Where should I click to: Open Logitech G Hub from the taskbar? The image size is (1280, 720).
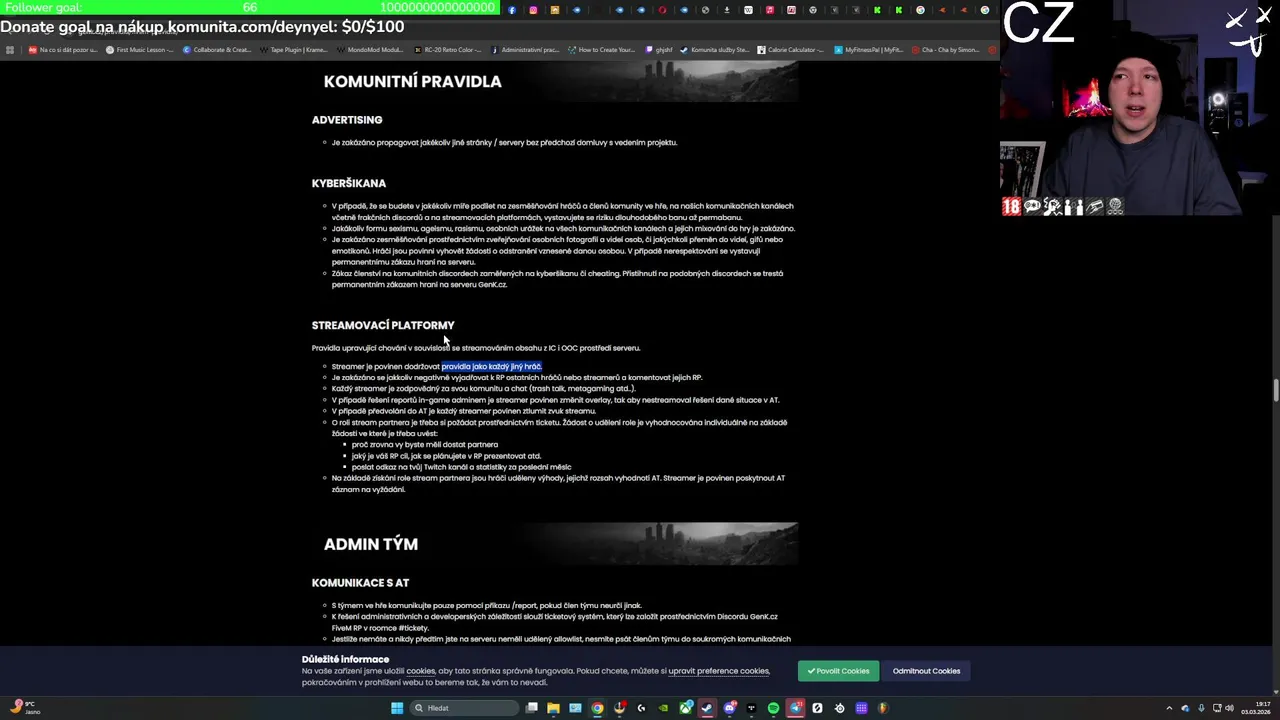click(641, 708)
